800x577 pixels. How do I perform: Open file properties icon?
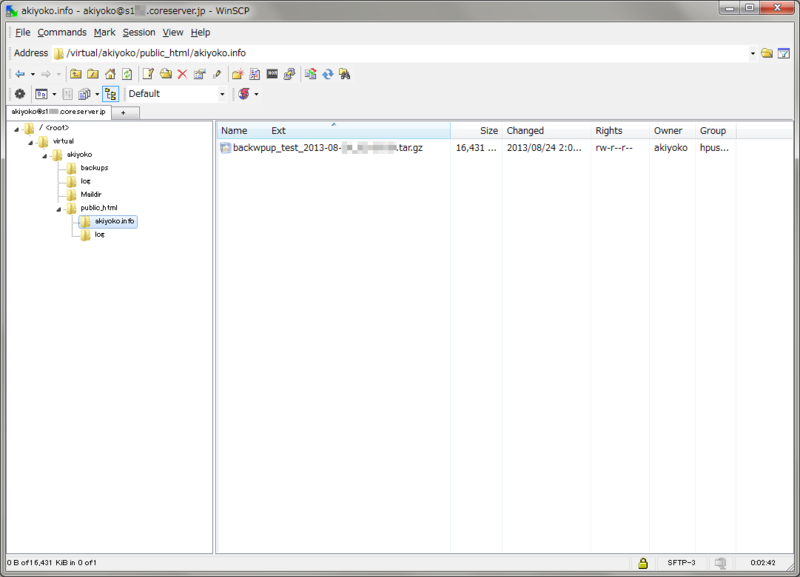coord(199,74)
